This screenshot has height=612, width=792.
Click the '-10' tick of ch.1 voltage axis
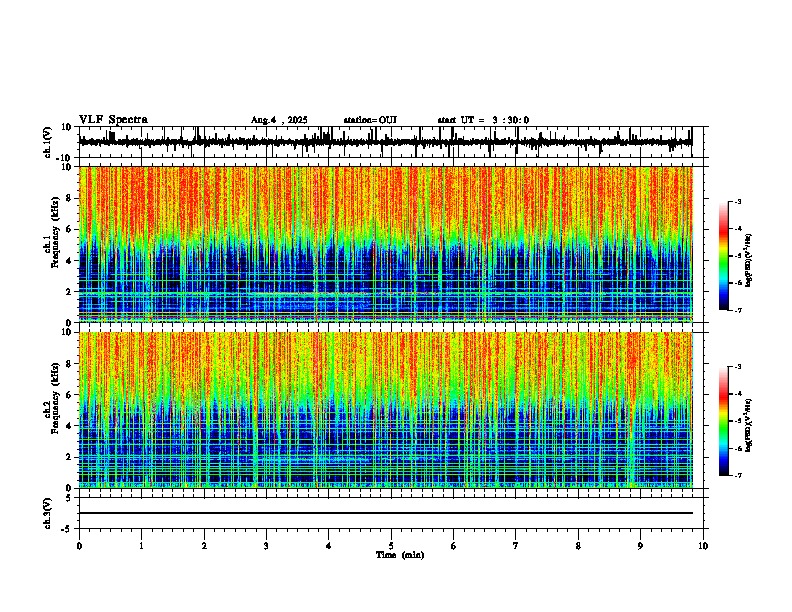pyautogui.click(x=65, y=158)
